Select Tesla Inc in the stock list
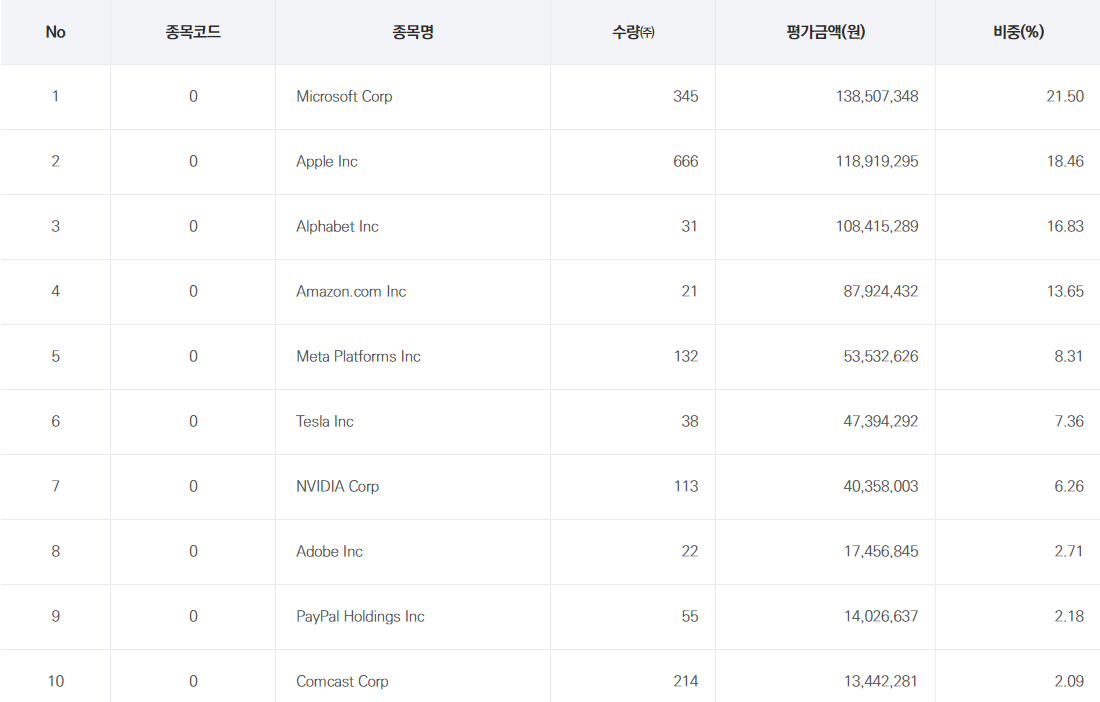This screenshot has width=1100, height=702. pos(324,422)
